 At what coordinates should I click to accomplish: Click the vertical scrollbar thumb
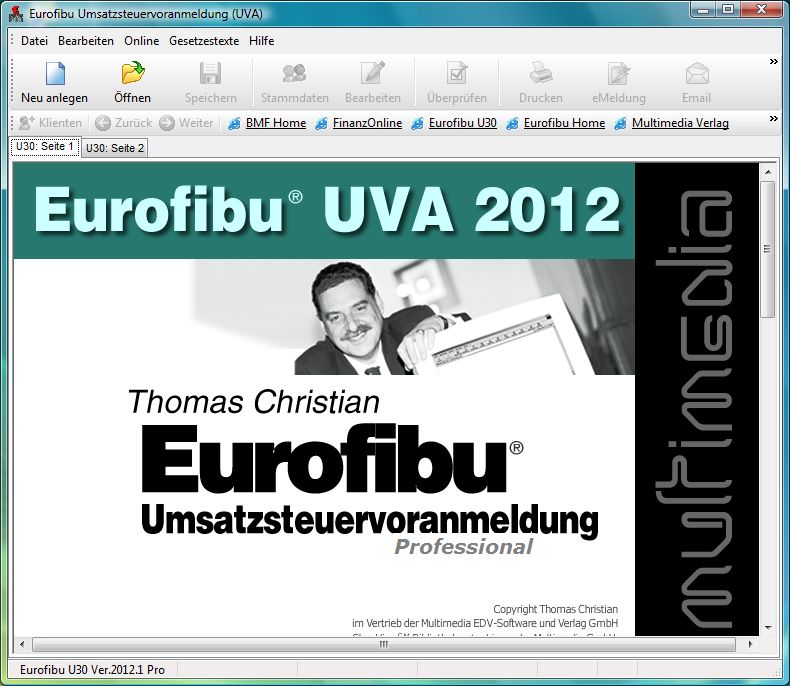tap(768, 249)
